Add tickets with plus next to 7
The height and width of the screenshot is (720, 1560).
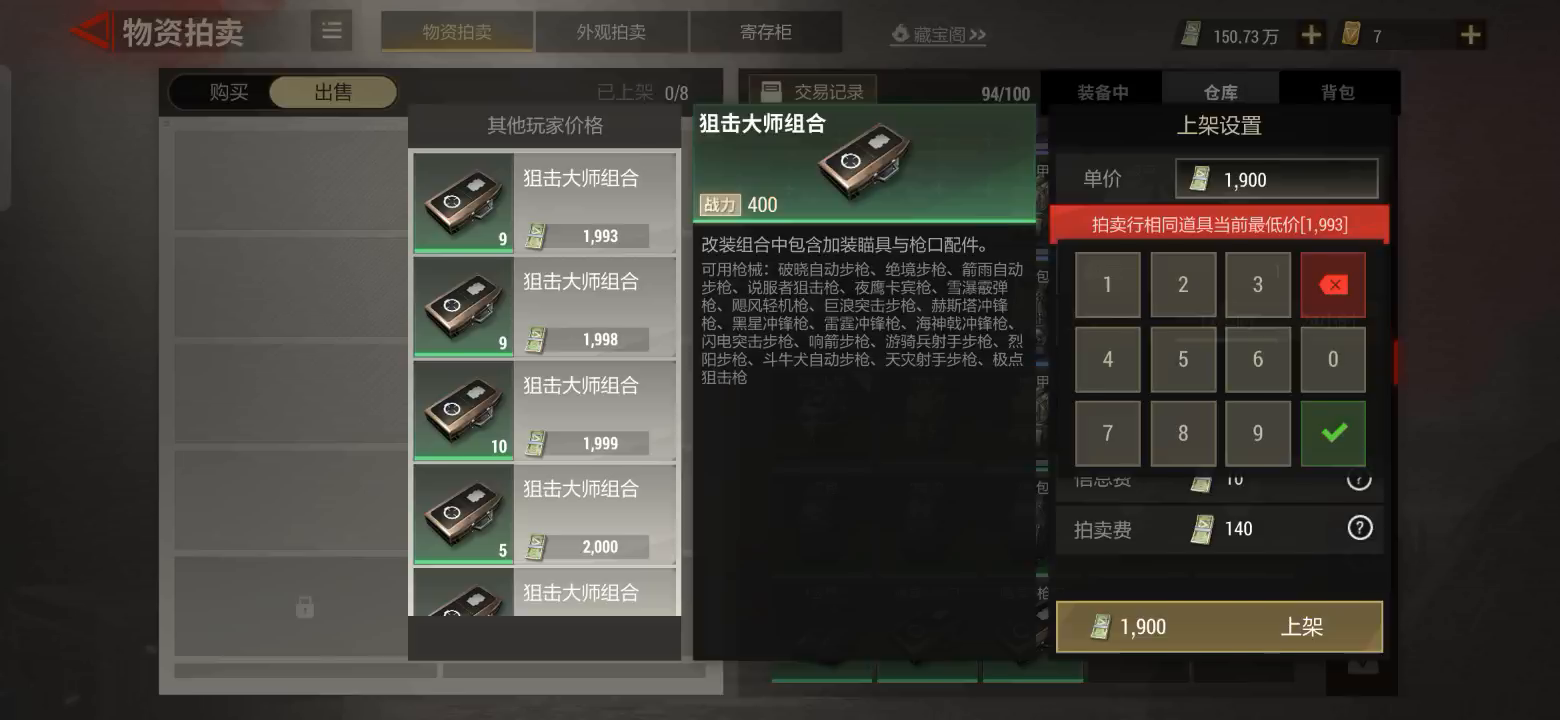tap(1470, 36)
